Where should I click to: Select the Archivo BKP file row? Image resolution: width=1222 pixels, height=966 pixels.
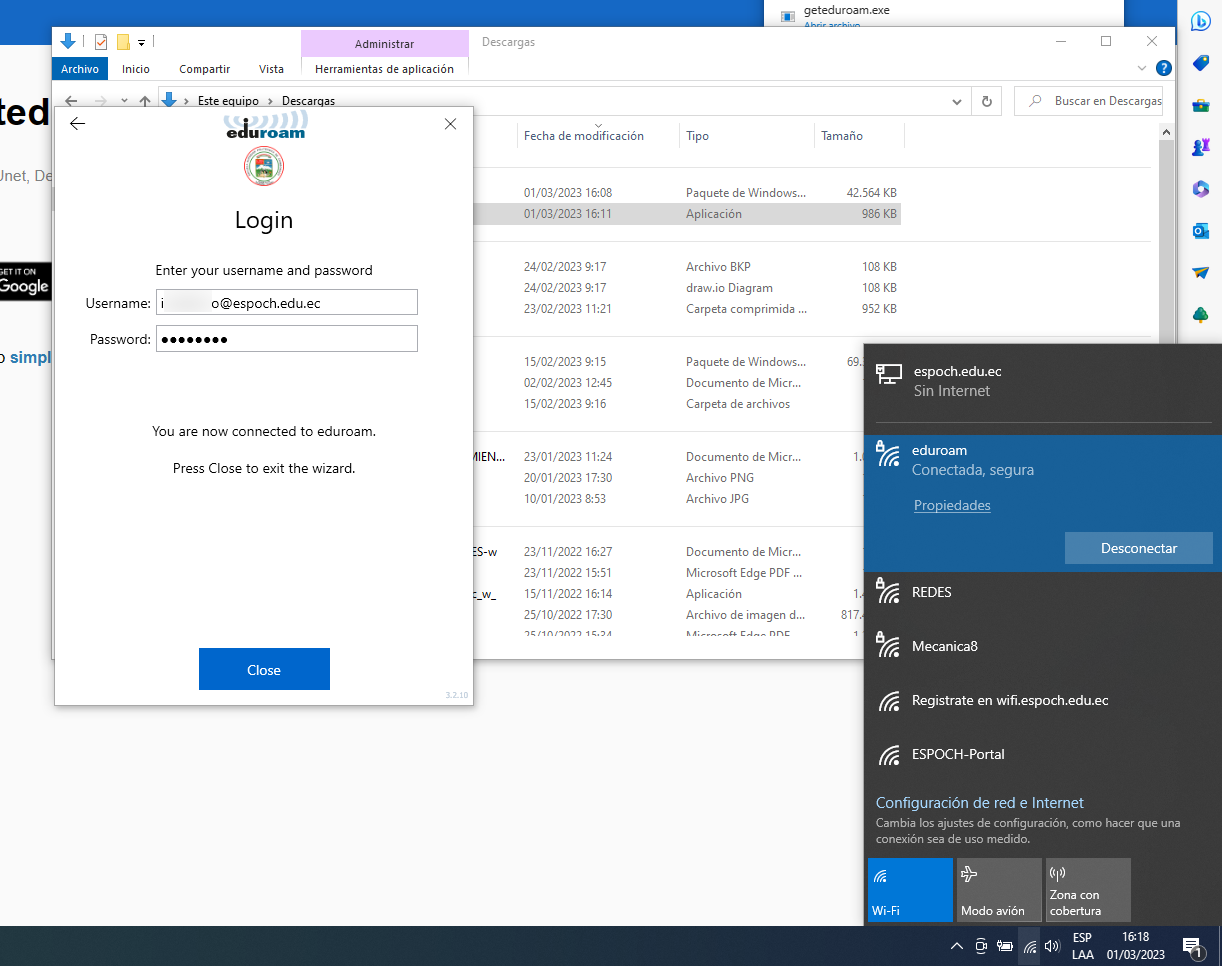686,267
